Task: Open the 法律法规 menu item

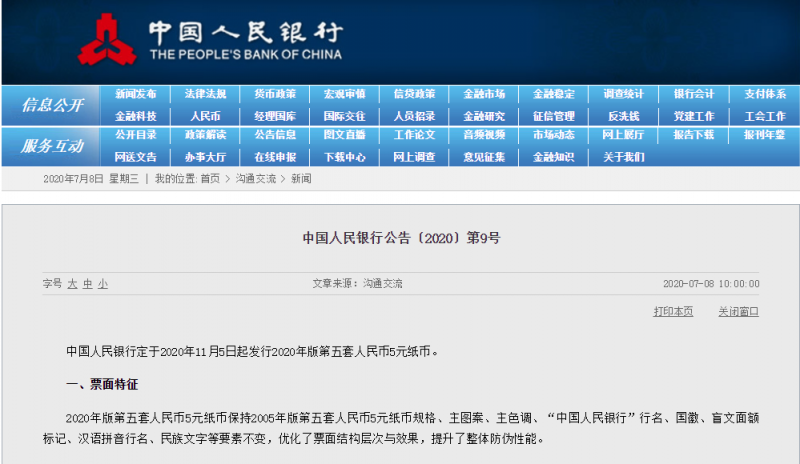Action: pyautogui.click(x=205, y=94)
